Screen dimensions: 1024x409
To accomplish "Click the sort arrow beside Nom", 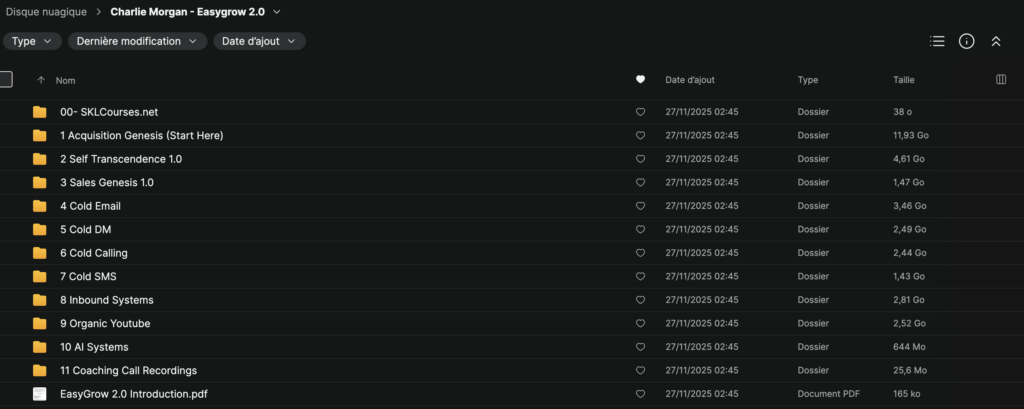I will click(41, 80).
